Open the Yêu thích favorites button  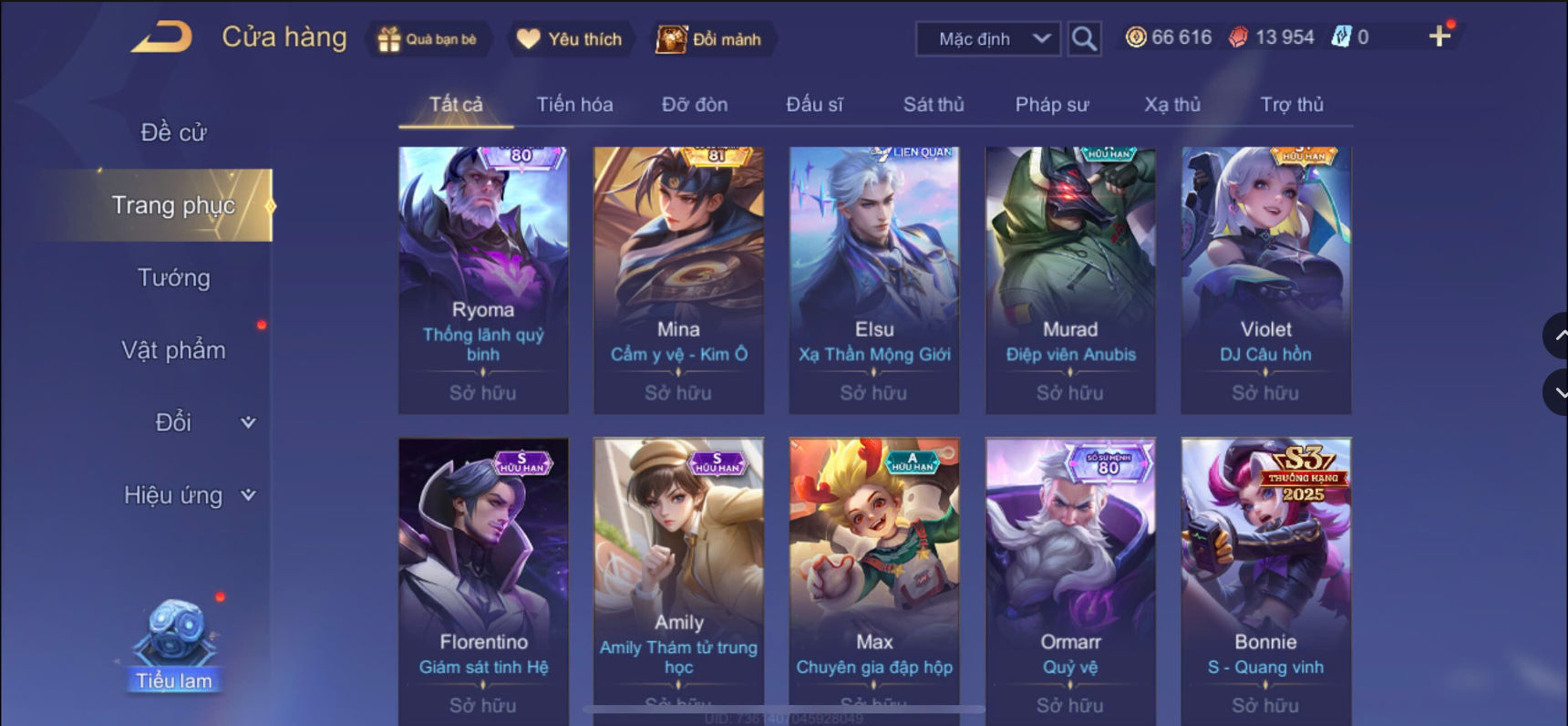click(570, 39)
